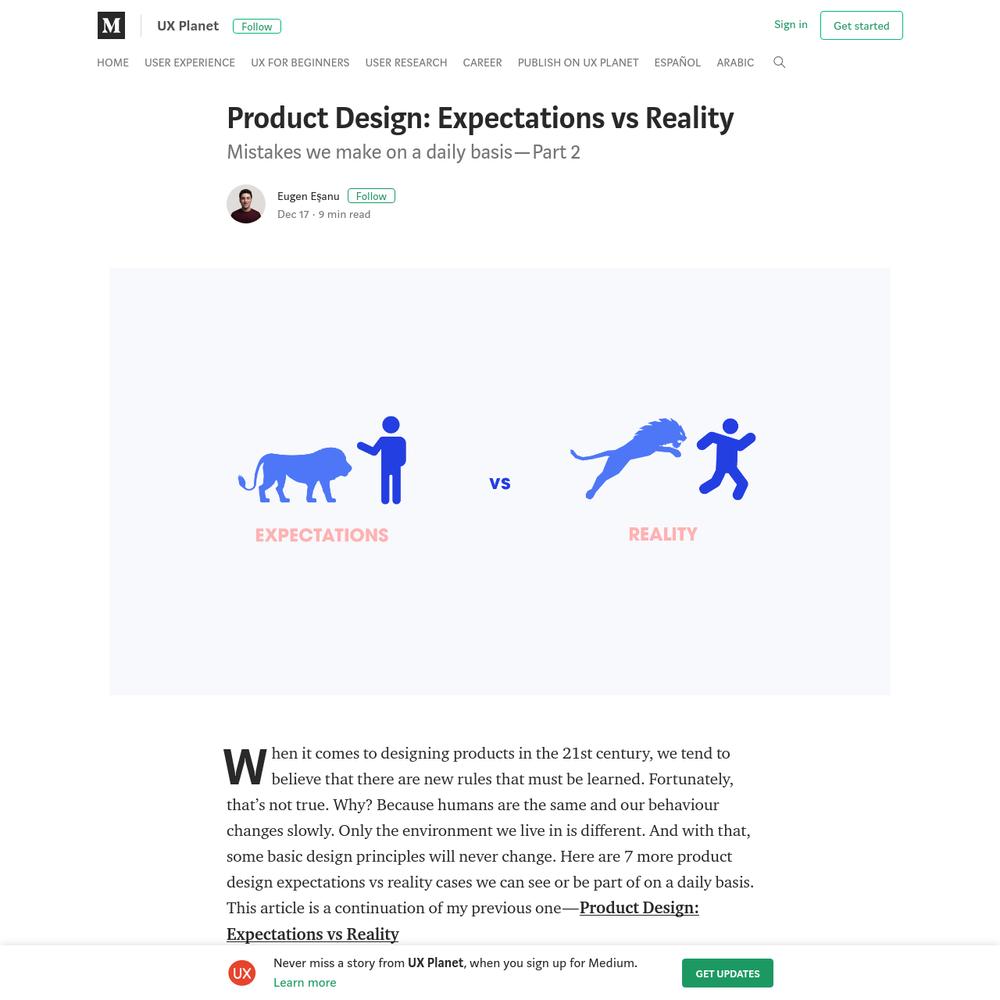Follow author Eugen Eșanu
The width and height of the screenshot is (1000, 1000).
371,196
